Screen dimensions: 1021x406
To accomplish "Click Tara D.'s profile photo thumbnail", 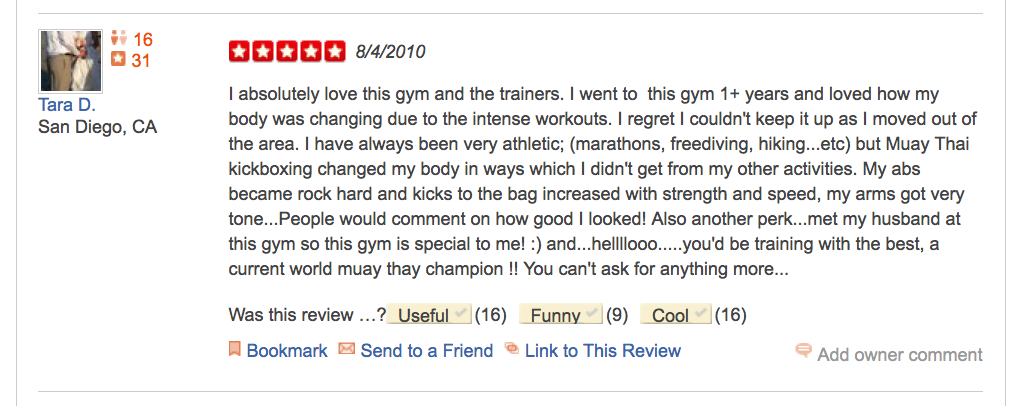I will [70, 60].
